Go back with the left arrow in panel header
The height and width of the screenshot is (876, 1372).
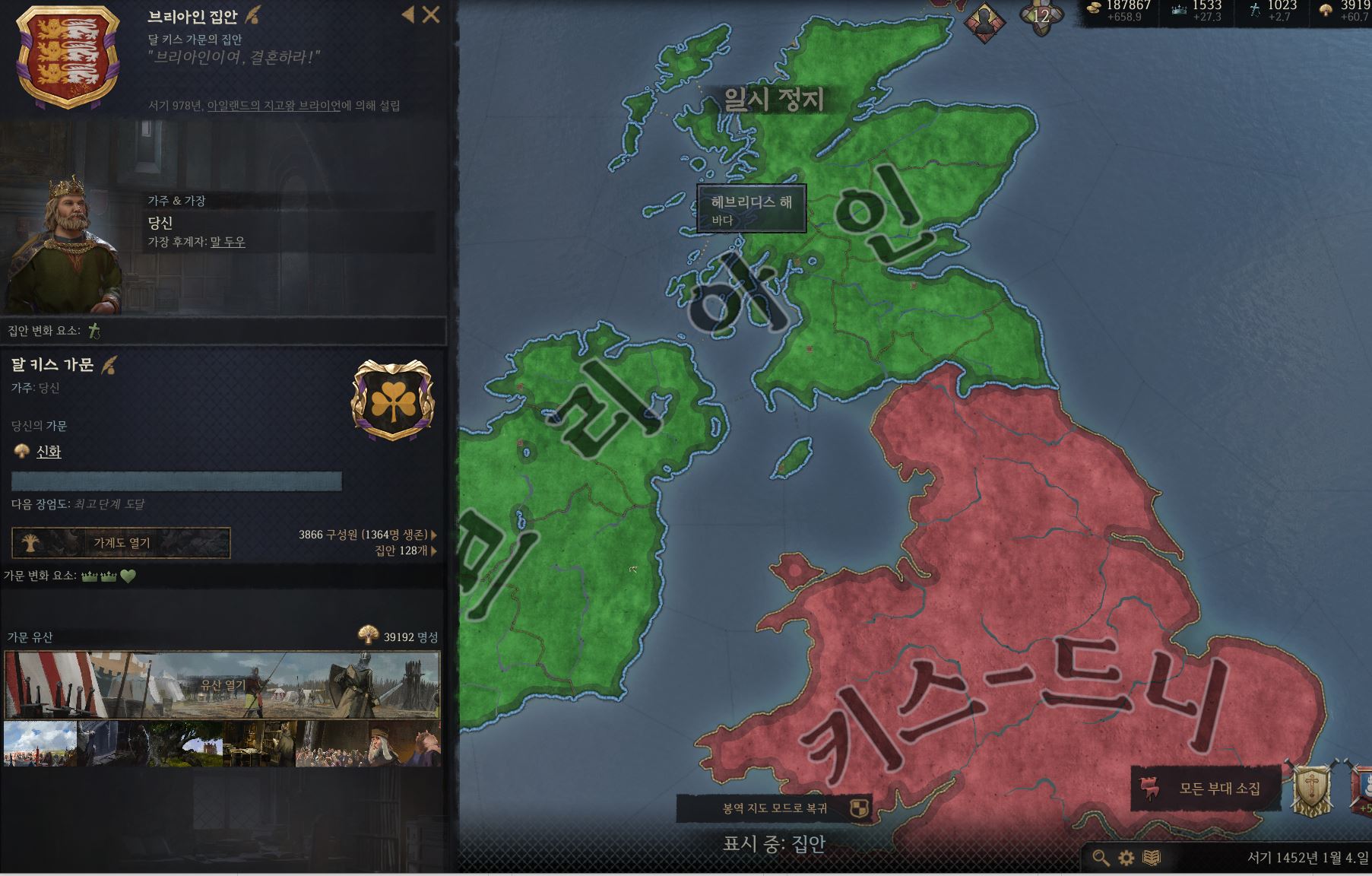point(408,14)
